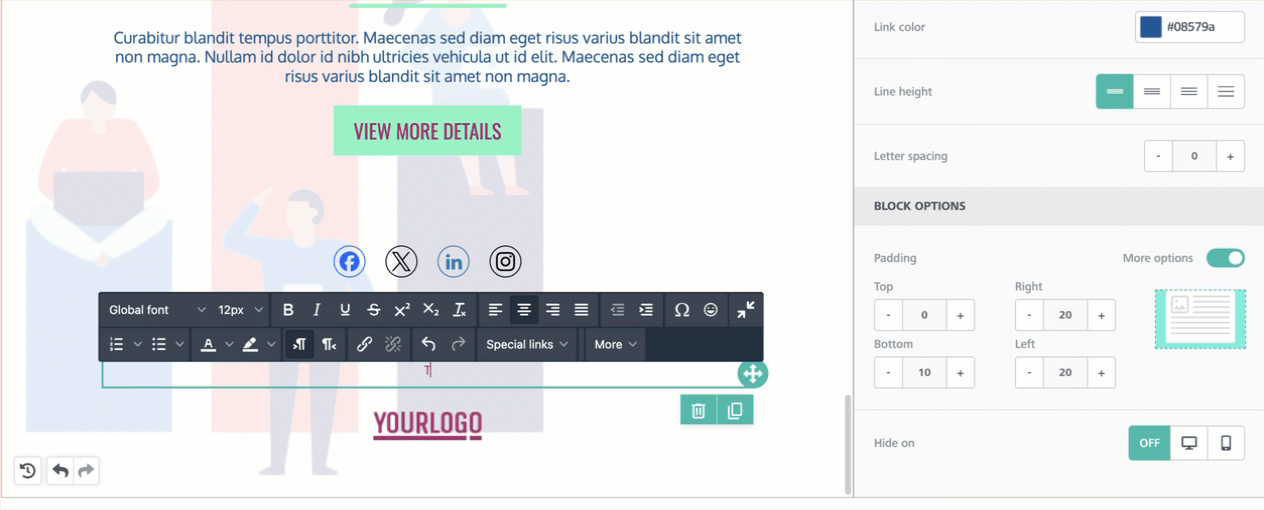Duplicate the selected text block
The height and width of the screenshot is (510, 1264).
point(735,410)
